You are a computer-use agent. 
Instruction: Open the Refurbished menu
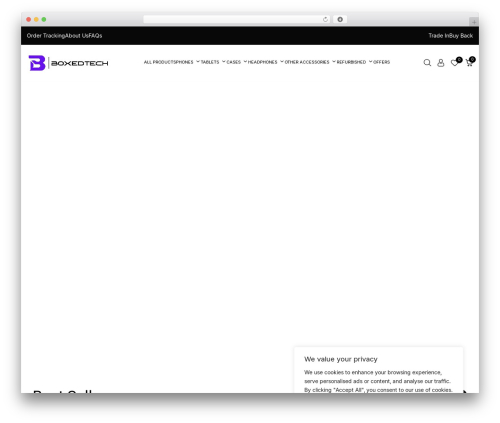(354, 62)
